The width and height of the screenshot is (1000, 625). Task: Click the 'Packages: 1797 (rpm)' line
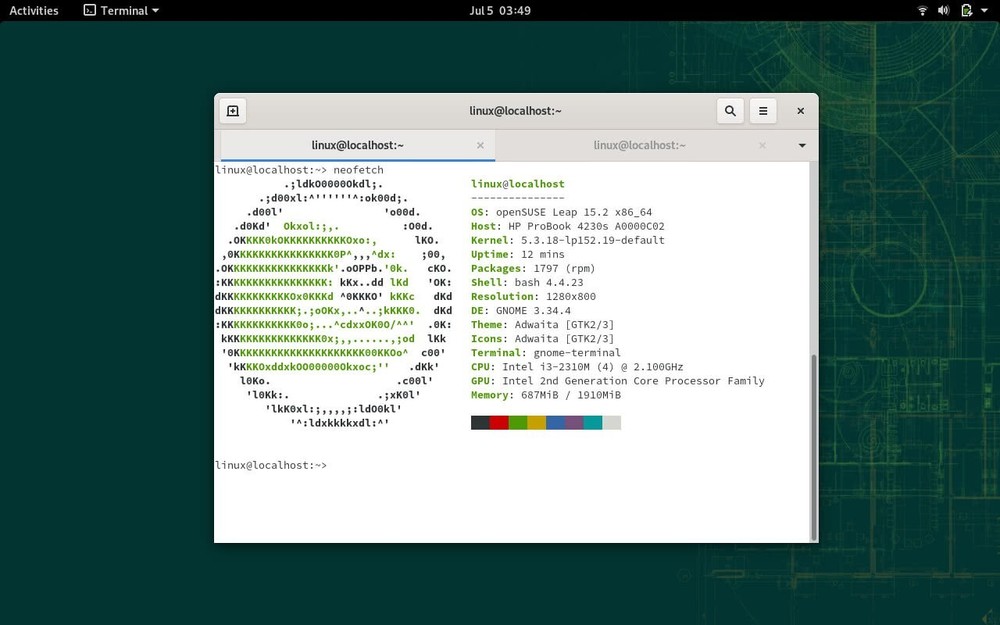pos(533,268)
